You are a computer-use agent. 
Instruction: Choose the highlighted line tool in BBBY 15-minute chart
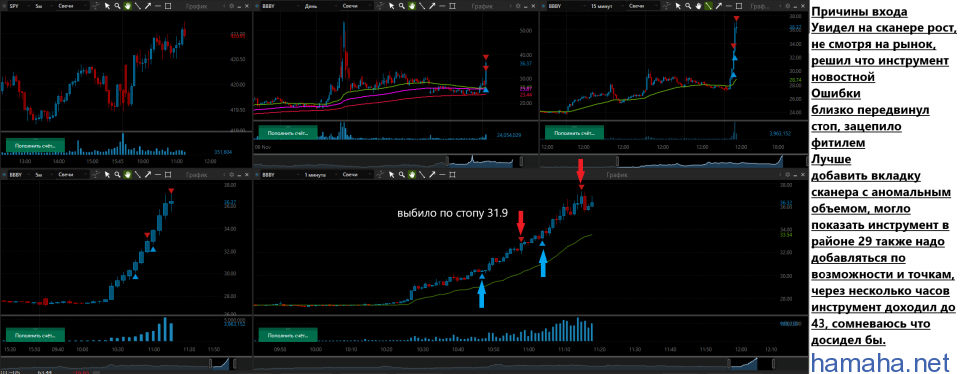708,6
